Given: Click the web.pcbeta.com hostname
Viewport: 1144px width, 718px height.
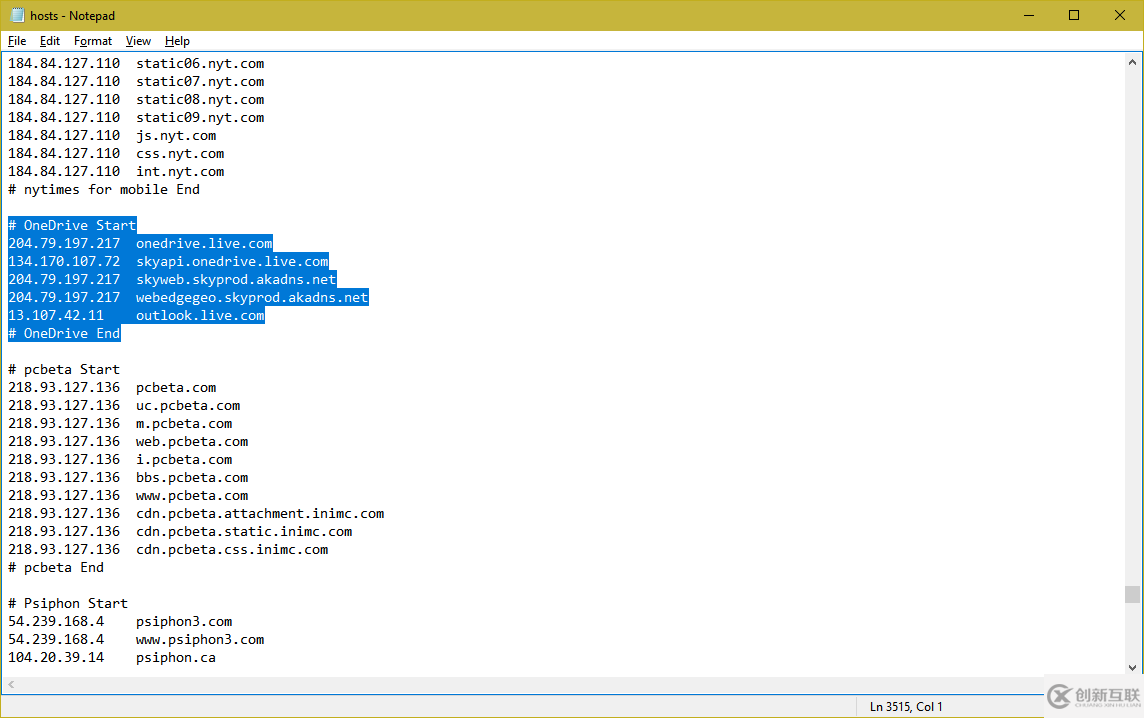Looking at the screenshot, I should tap(192, 441).
